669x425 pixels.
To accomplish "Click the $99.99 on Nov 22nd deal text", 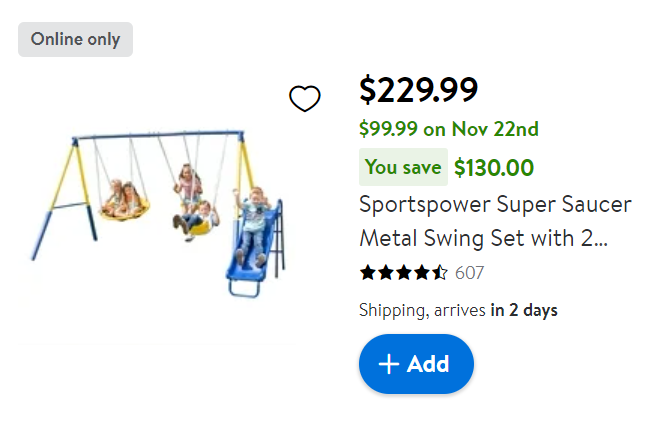I will tap(449, 129).
